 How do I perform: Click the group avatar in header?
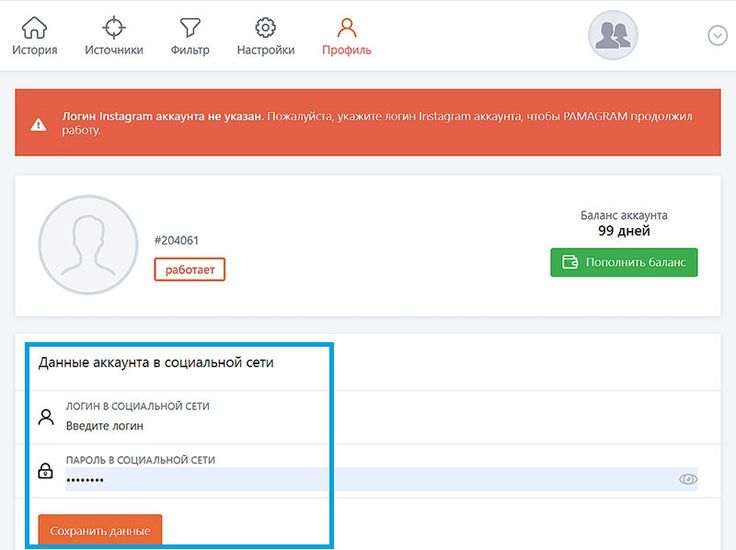[x=613, y=35]
